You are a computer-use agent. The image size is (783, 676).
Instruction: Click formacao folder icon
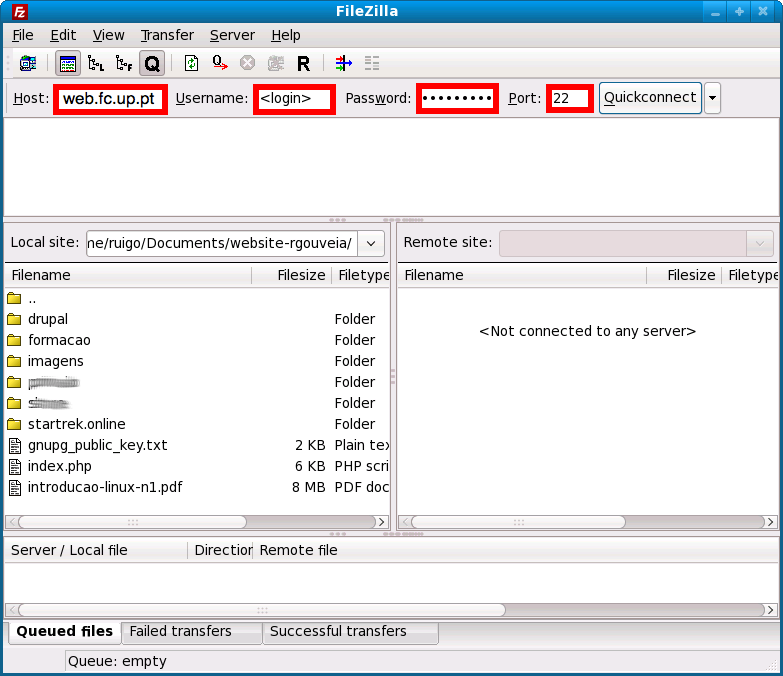click(x=14, y=340)
